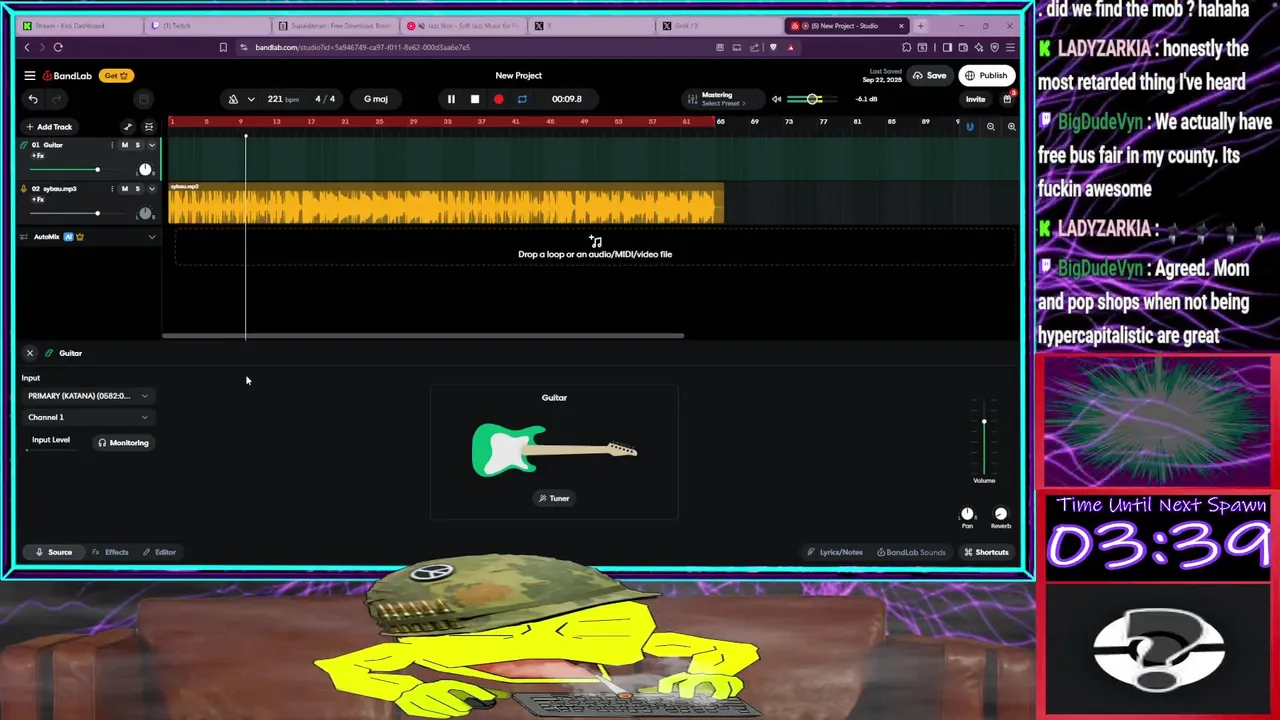Mute the Guitar track

click(125, 145)
